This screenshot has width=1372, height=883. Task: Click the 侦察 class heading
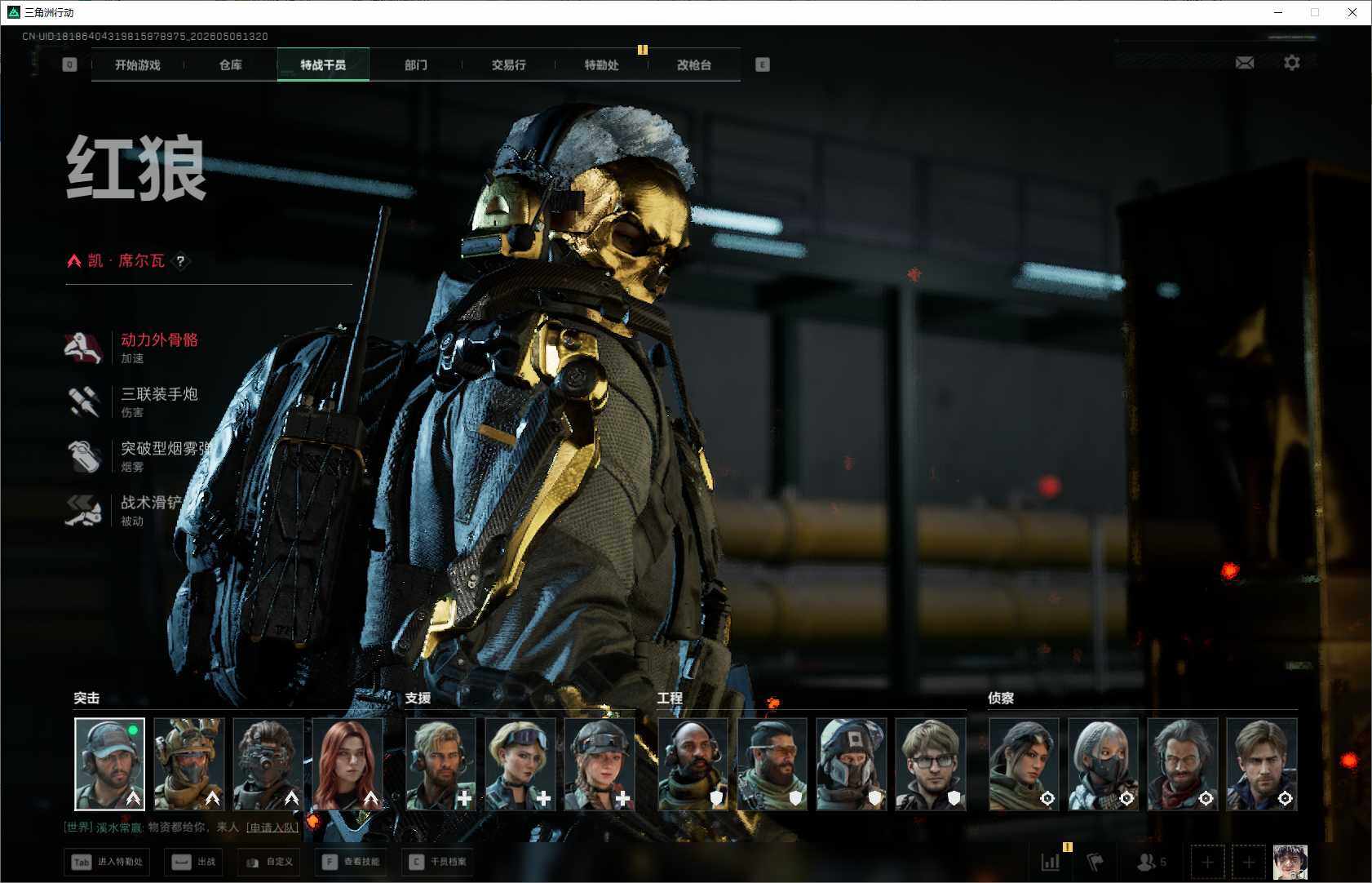[x=1001, y=698]
